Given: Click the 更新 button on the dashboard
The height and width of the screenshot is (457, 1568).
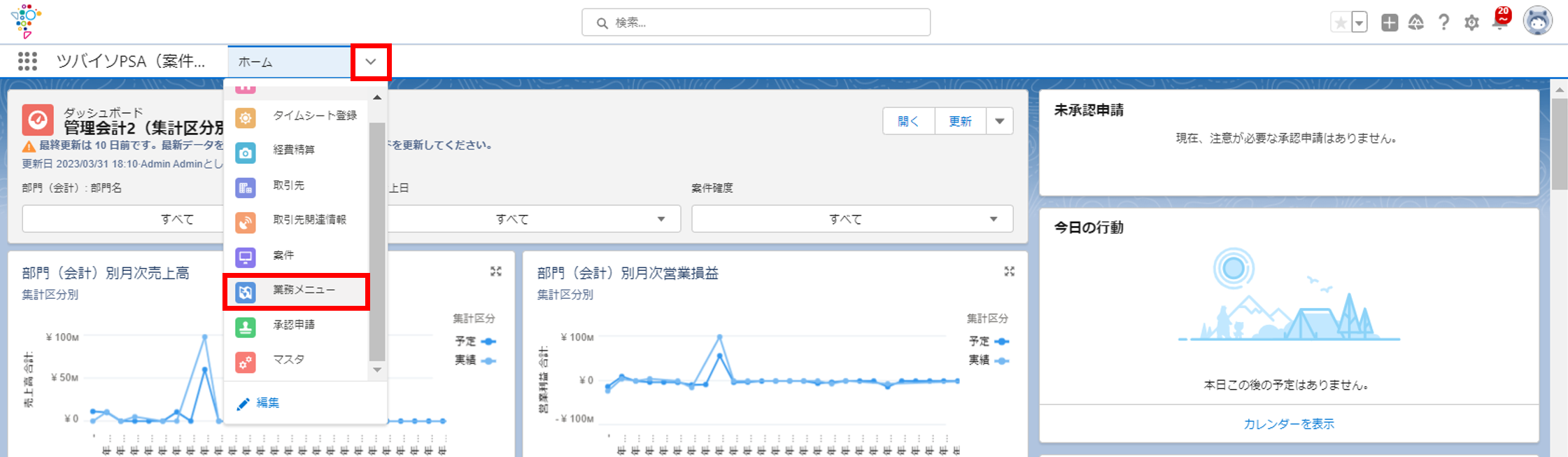Looking at the screenshot, I should point(960,121).
